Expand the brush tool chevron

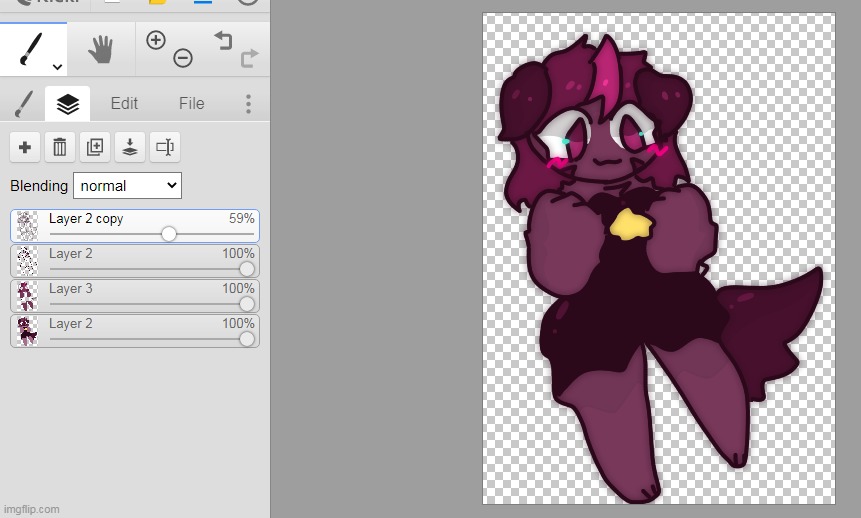[x=57, y=68]
